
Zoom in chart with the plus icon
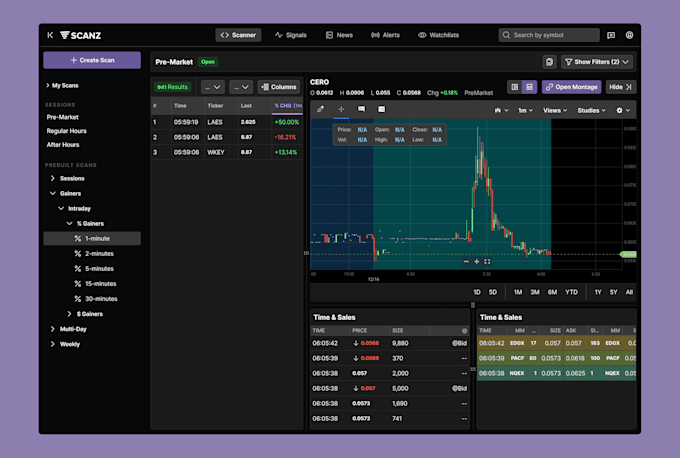(477, 262)
